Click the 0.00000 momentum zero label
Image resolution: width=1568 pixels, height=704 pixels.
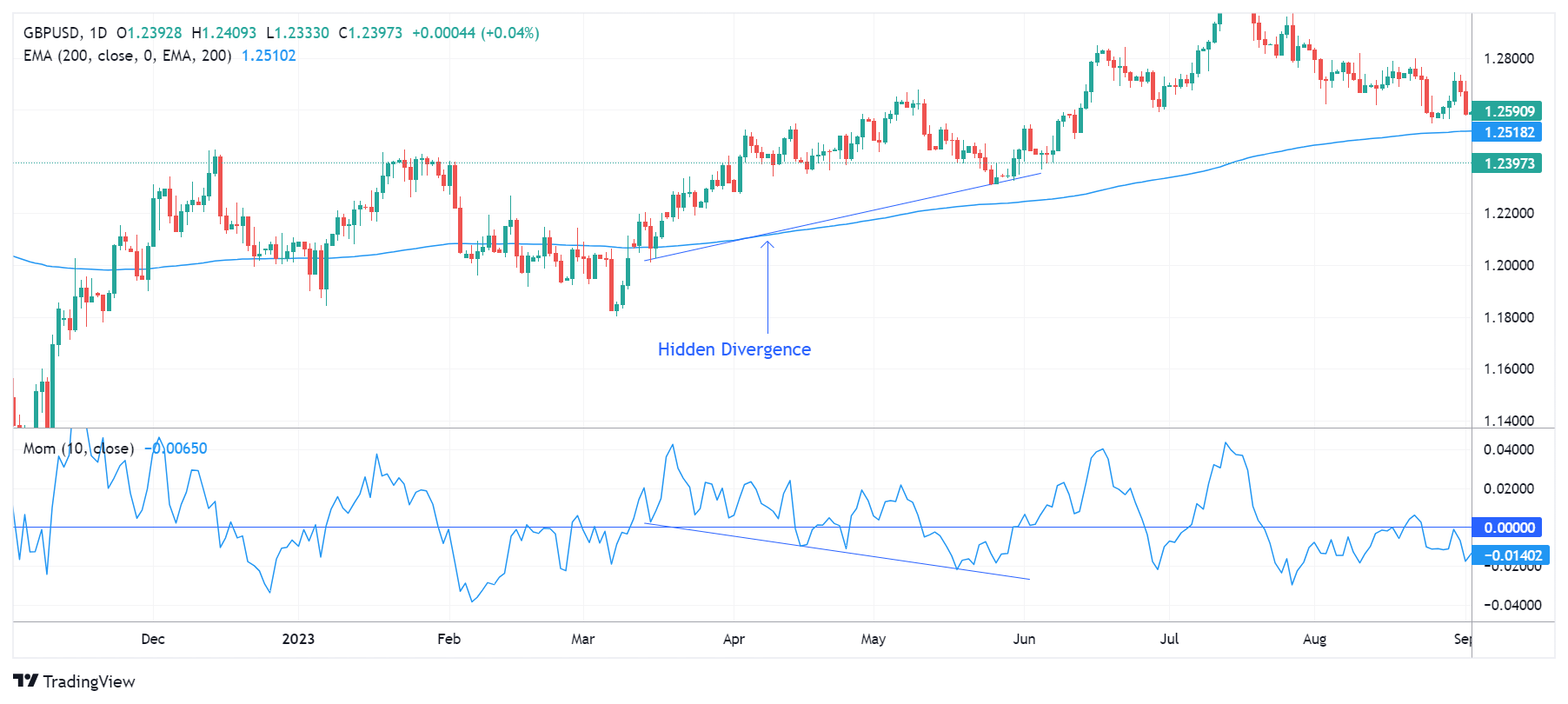click(1507, 528)
